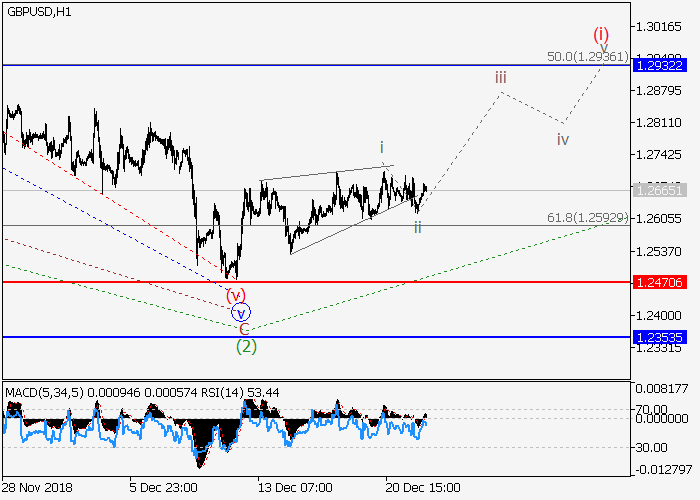700x500 pixels.
Task: Click the -0.012797 MACD scale value
Action: tap(664, 470)
